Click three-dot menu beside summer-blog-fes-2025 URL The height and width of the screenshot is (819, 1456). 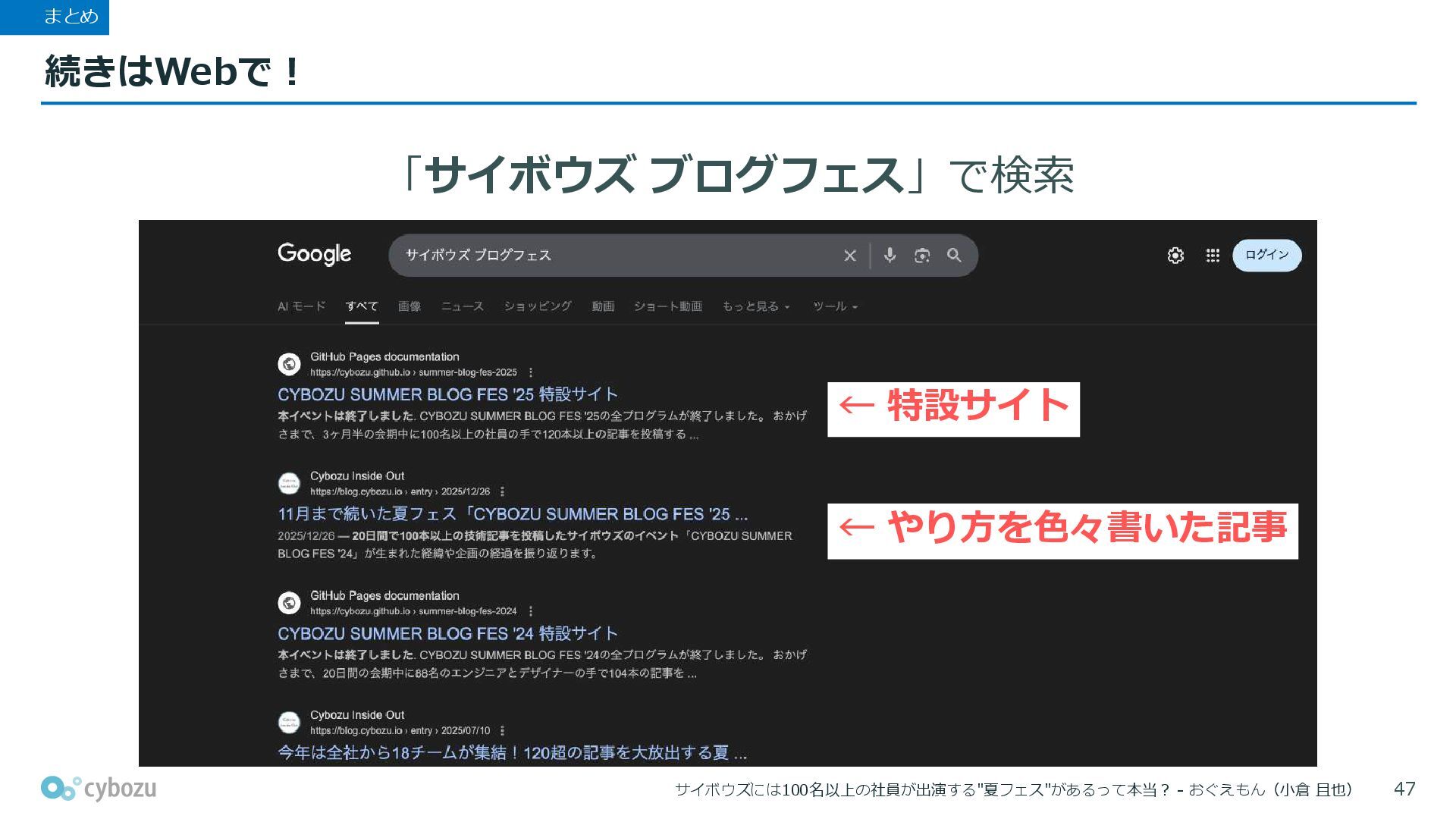[531, 372]
